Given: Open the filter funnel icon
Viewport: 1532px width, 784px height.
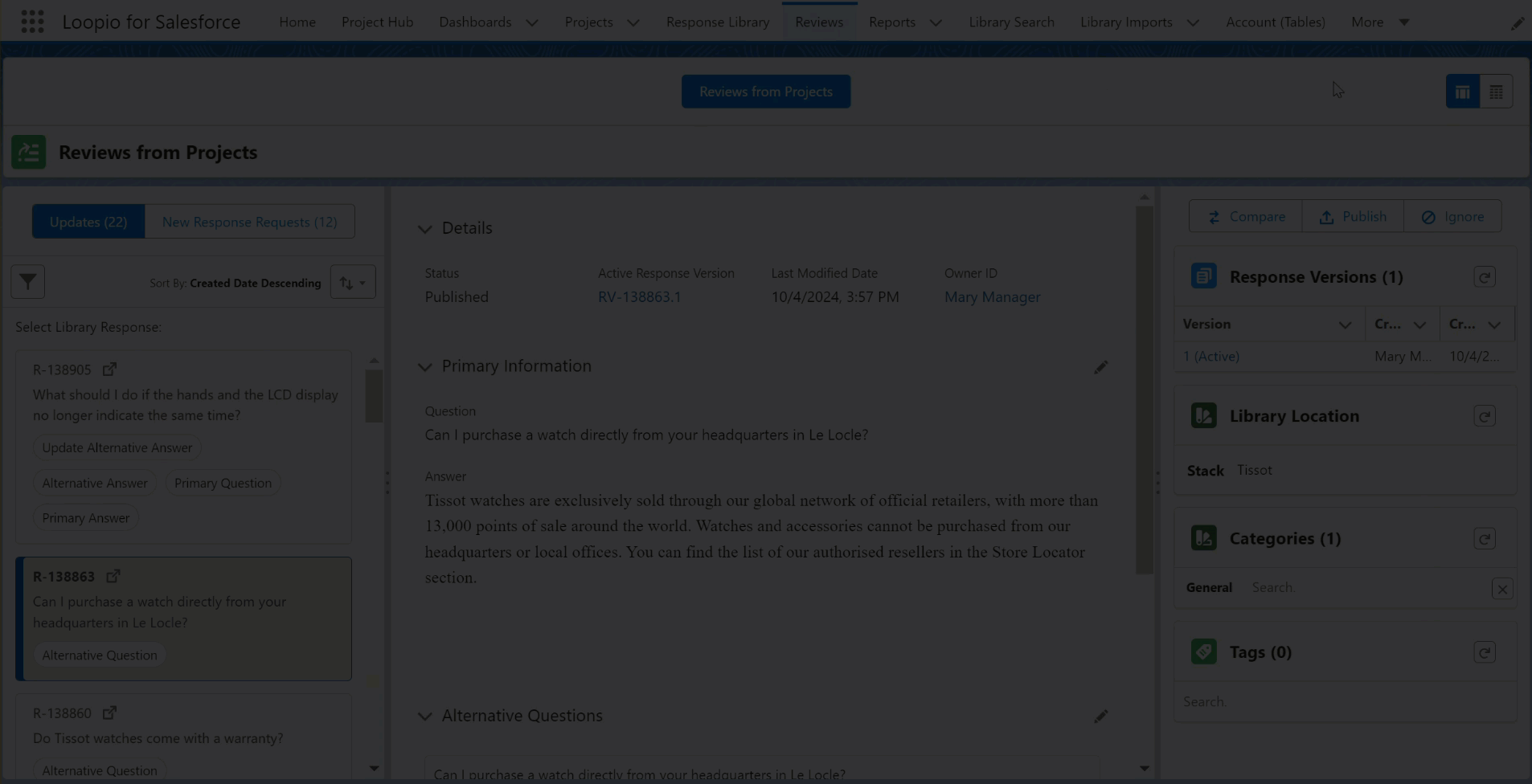Looking at the screenshot, I should [x=28, y=282].
